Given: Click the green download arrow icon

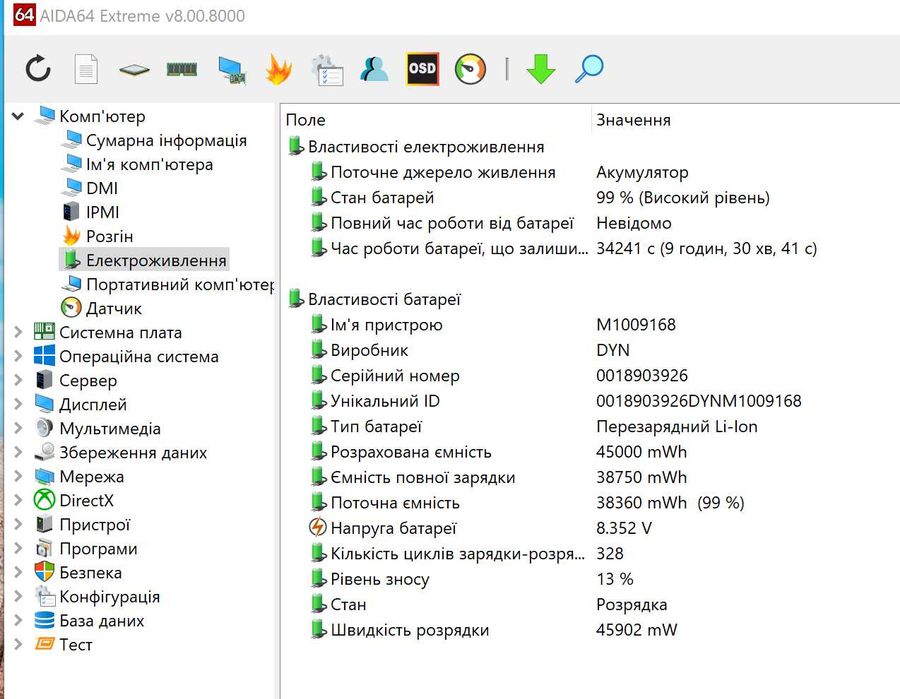Looking at the screenshot, I should (541, 69).
